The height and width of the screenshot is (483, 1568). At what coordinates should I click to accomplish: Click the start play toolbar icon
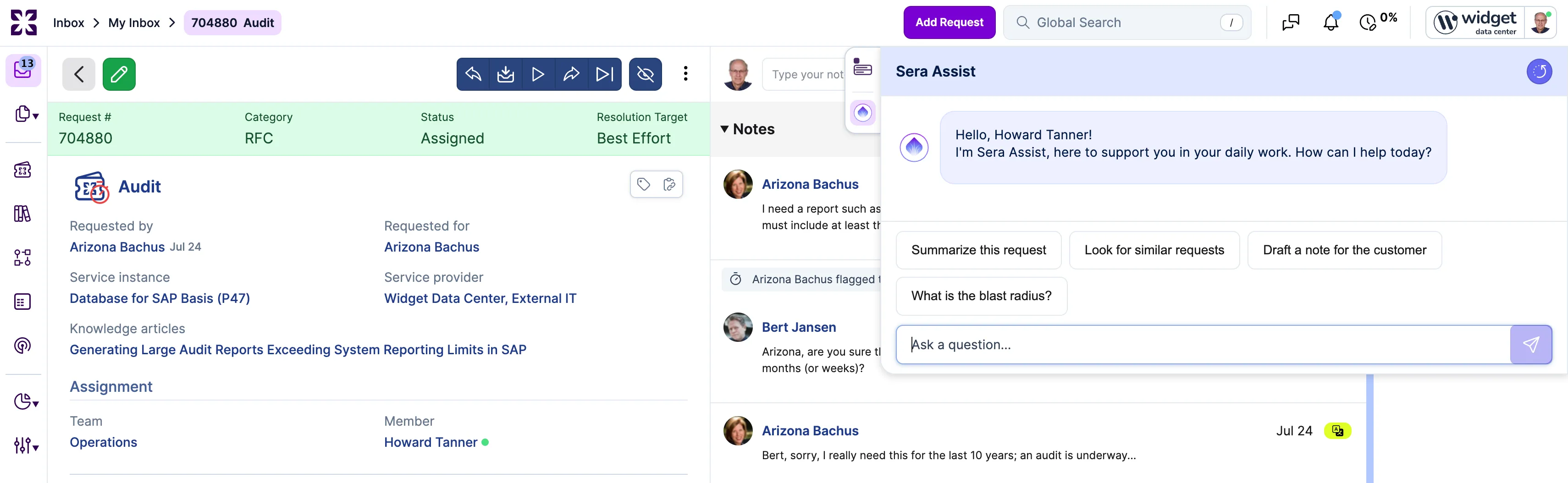tap(538, 74)
